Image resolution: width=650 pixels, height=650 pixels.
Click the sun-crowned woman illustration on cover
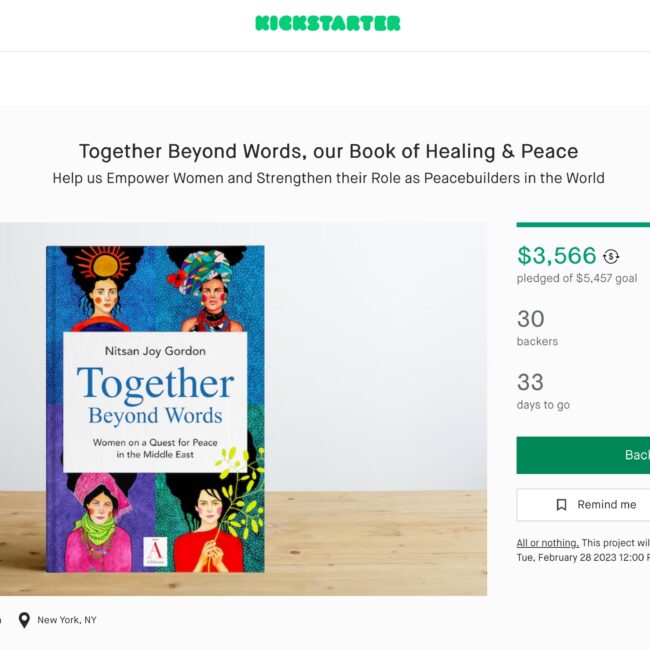[104, 288]
